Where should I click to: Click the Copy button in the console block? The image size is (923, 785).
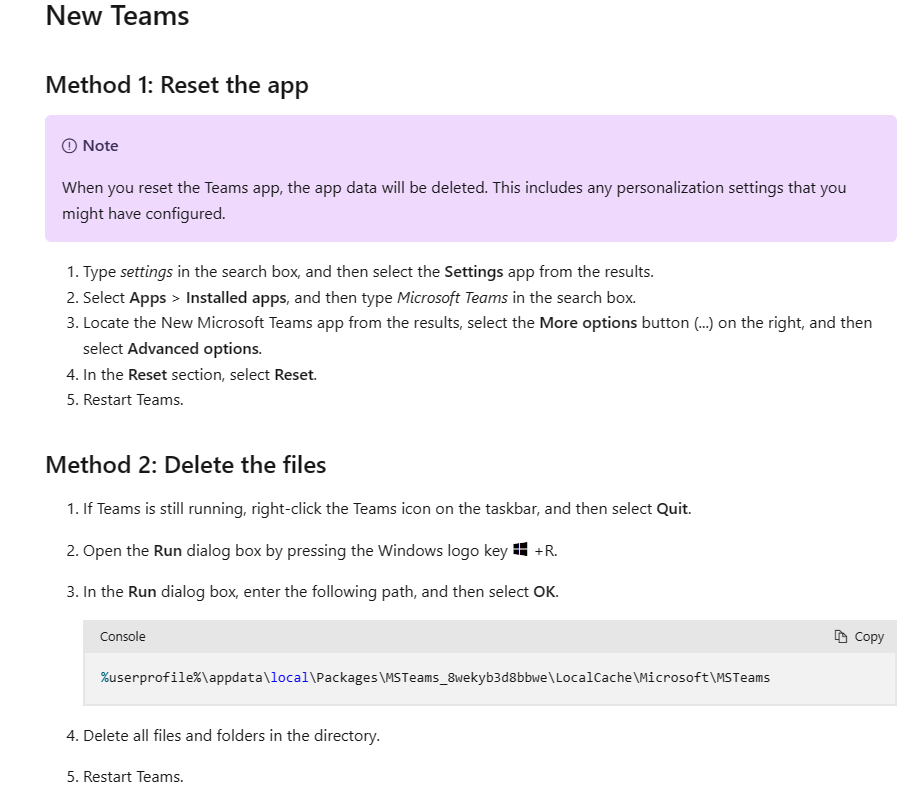coord(859,637)
